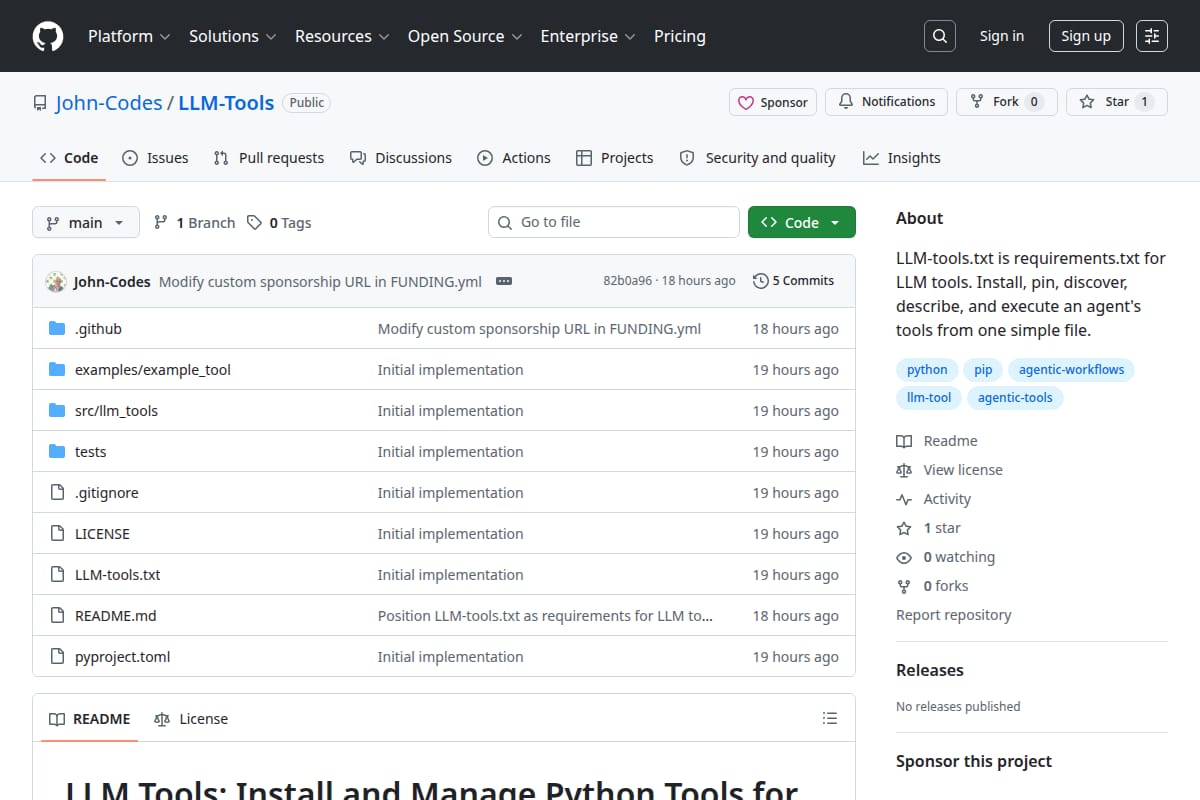Viewport: 1200px width, 800px height.
Task: Open the search magnifier button
Action: [x=939, y=36]
